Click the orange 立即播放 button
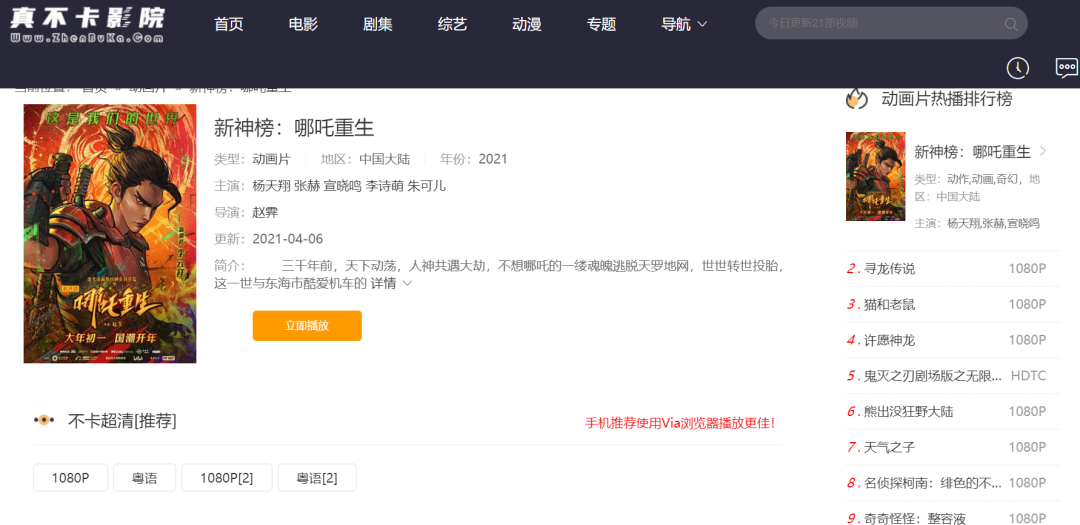 point(307,325)
